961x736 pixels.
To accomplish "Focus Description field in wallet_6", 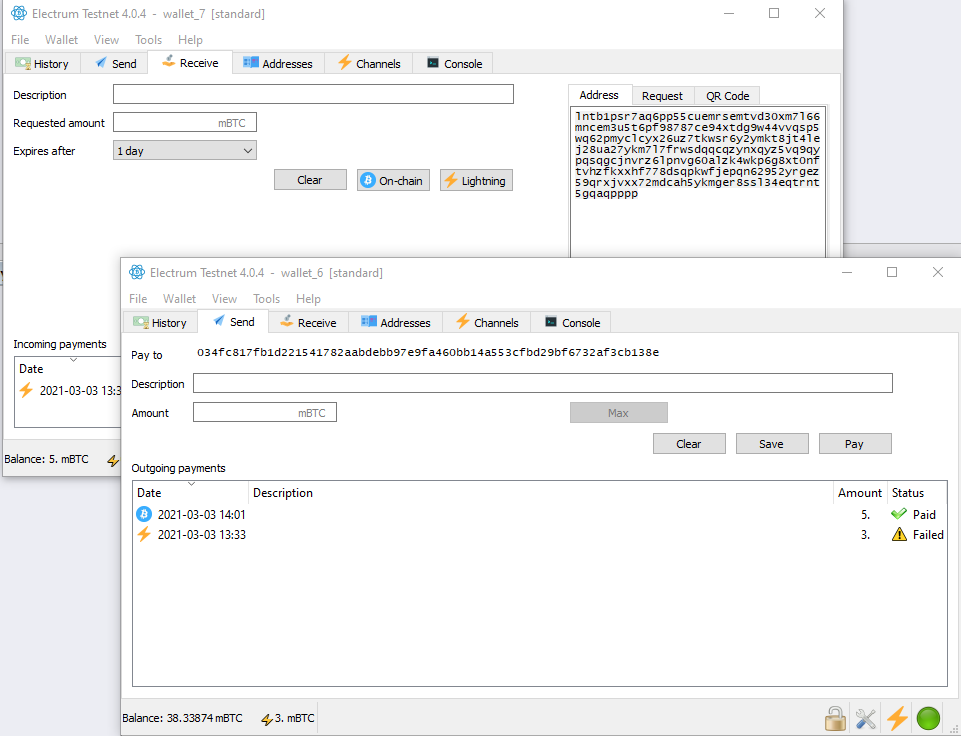I will pos(542,383).
